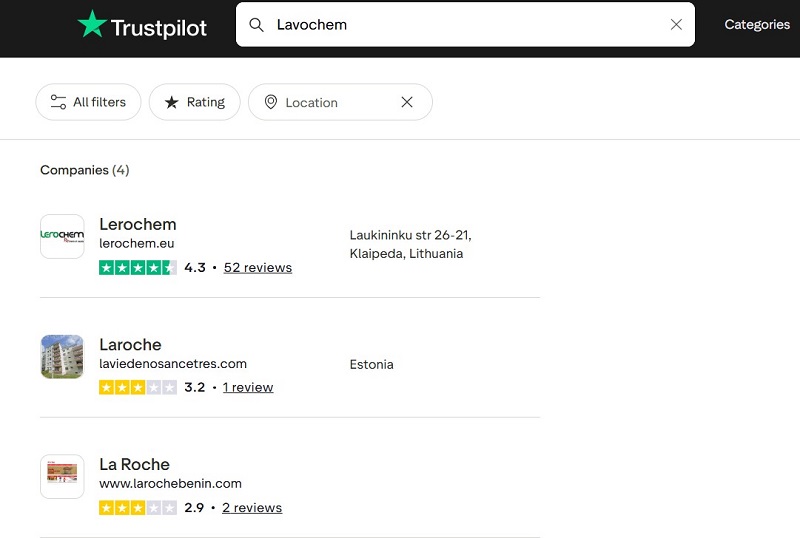800x538 pixels.
Task: Open Lerochem's 52 reviews link
Action: coord(258,267)
